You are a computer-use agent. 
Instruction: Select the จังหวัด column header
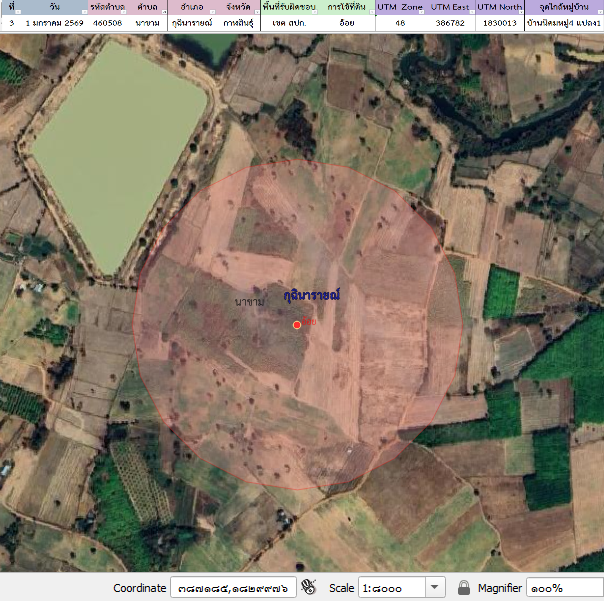click(x=237, y=7)
